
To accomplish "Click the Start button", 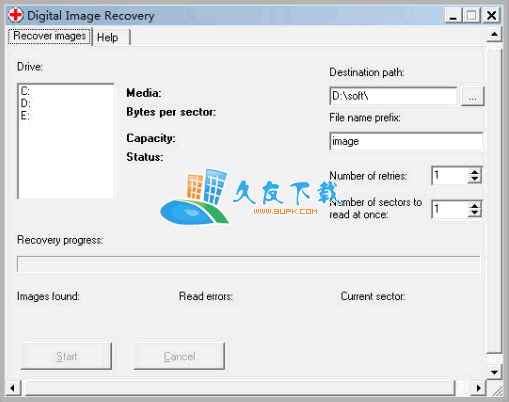I will click(66, 356).
